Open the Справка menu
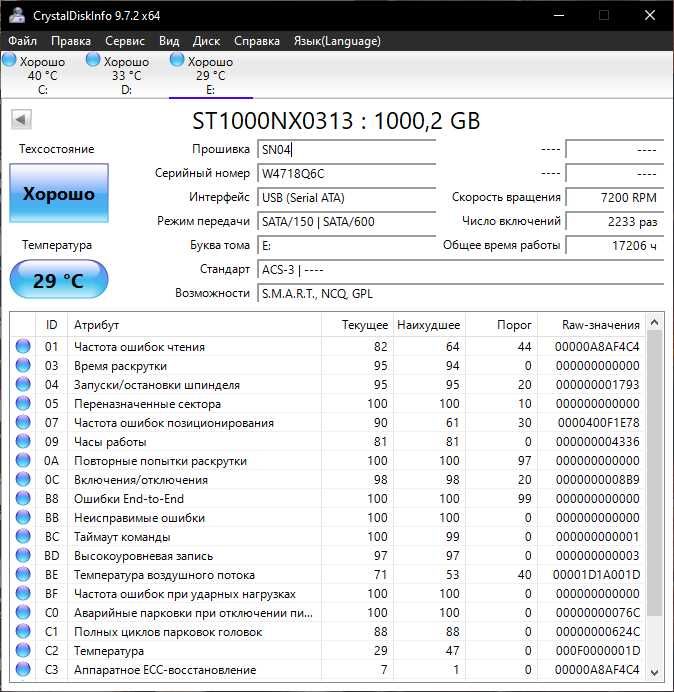Screen dimensions: 674x692 256,41
